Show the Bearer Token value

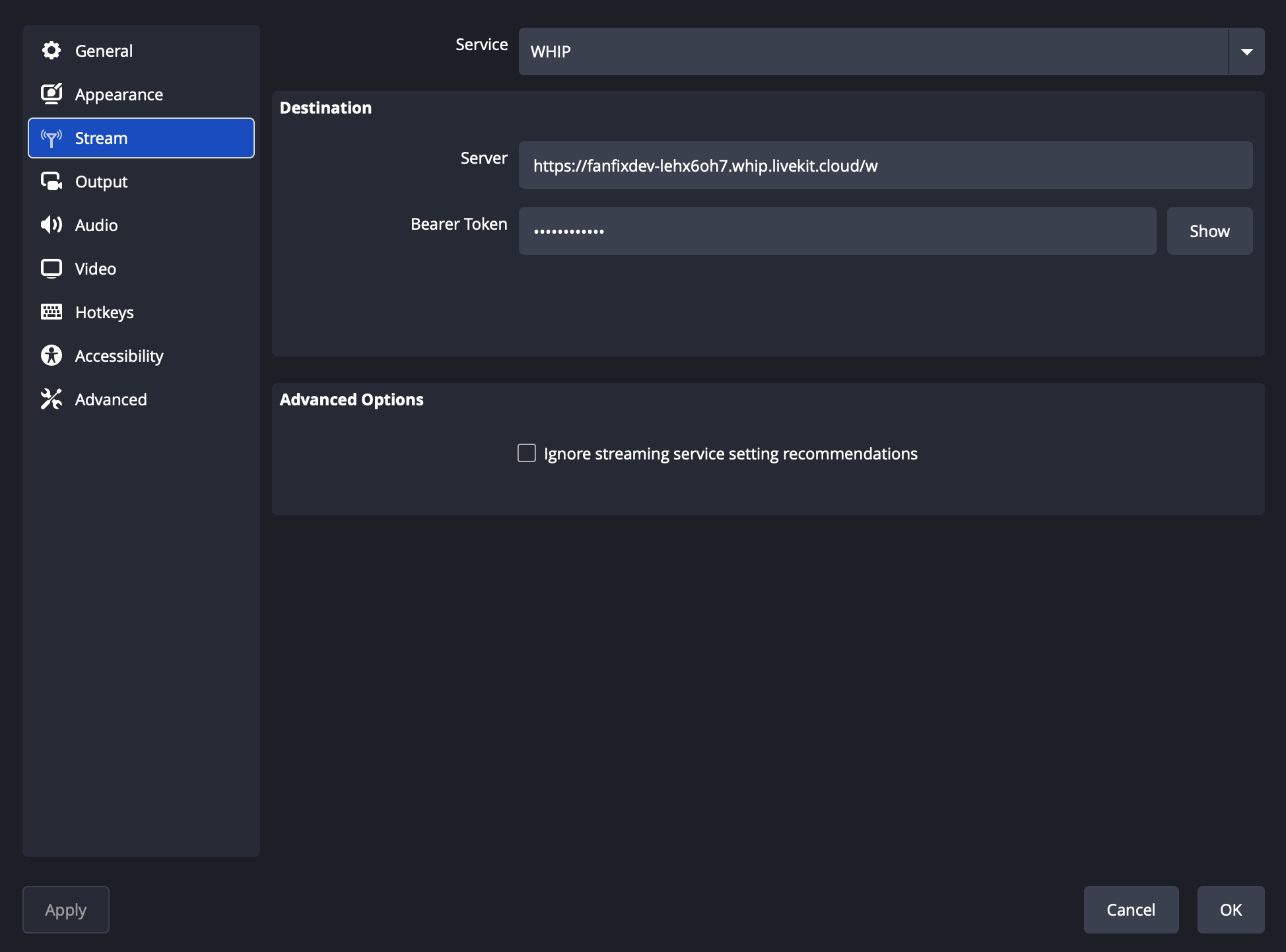tap(1209, 231)
